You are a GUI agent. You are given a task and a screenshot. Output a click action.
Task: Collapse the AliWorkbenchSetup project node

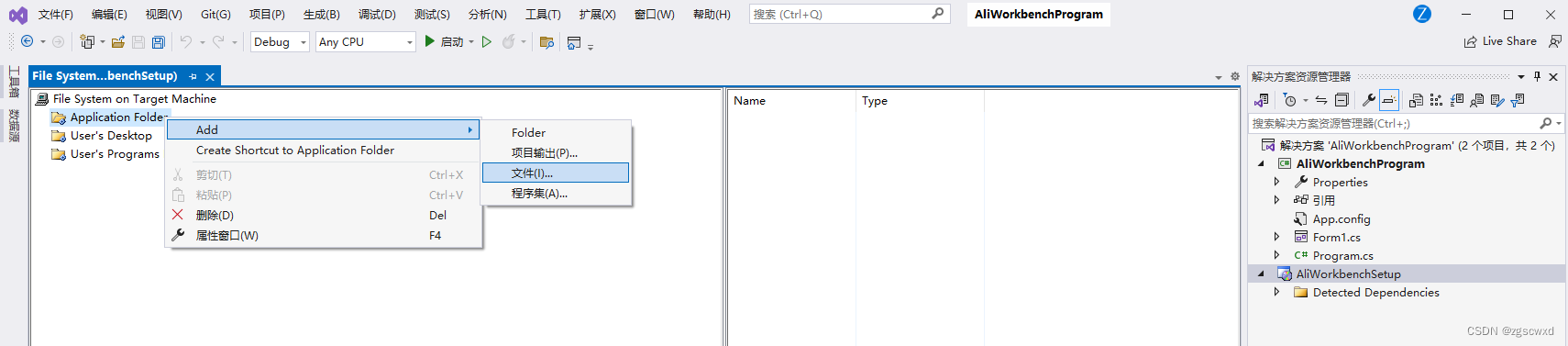tap(1261, 273)
